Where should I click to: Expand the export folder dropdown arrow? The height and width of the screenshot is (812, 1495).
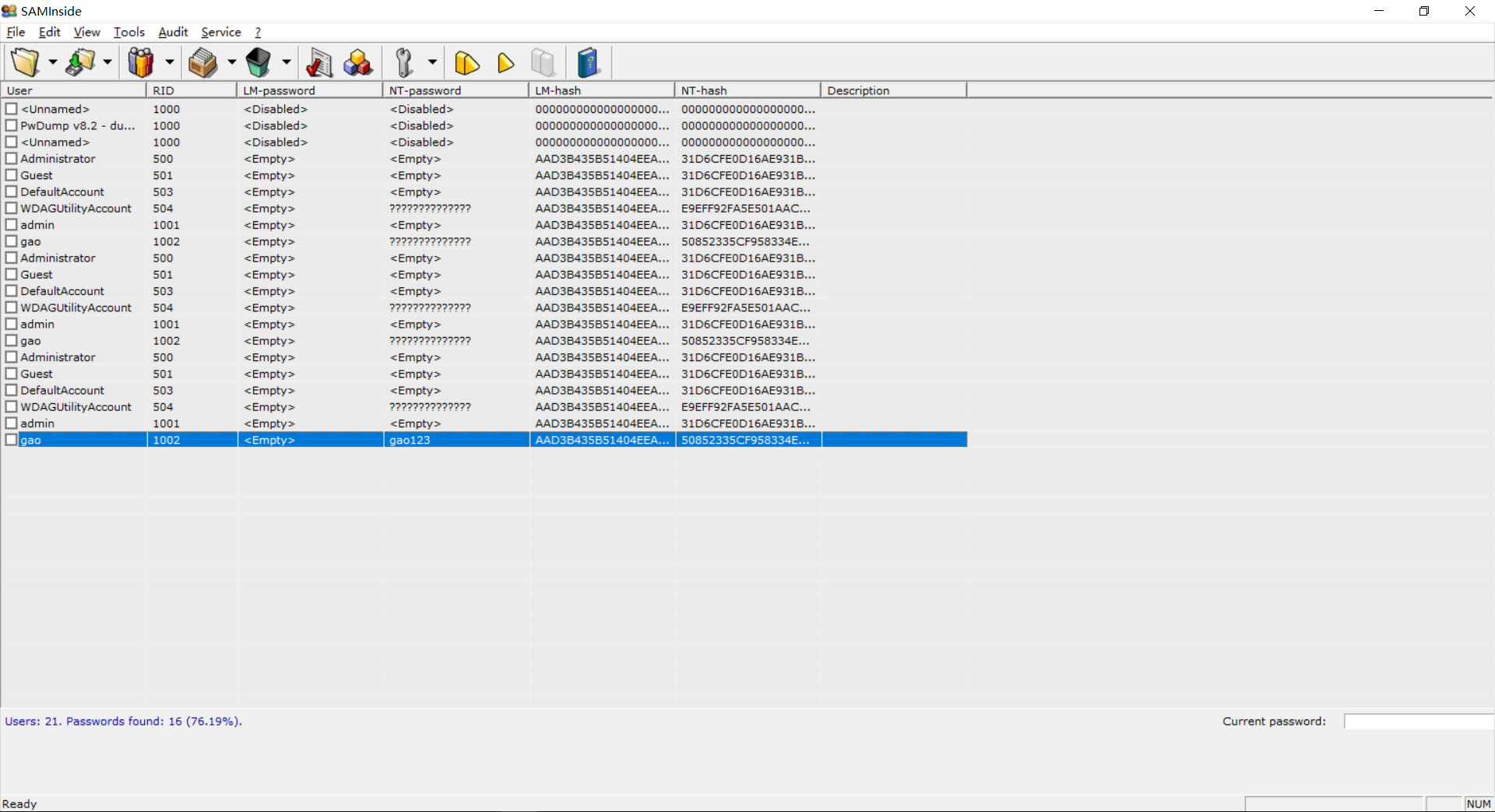coord(107,62)
